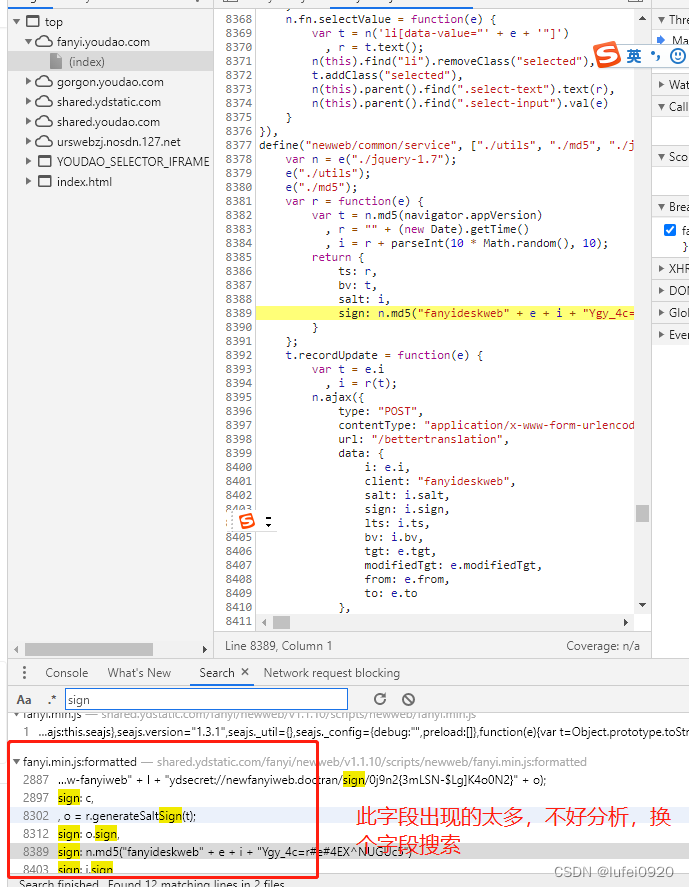Click the Sogou emoji smiley icon
Viewport: 689px width, 887px height.
coord(677,55)
